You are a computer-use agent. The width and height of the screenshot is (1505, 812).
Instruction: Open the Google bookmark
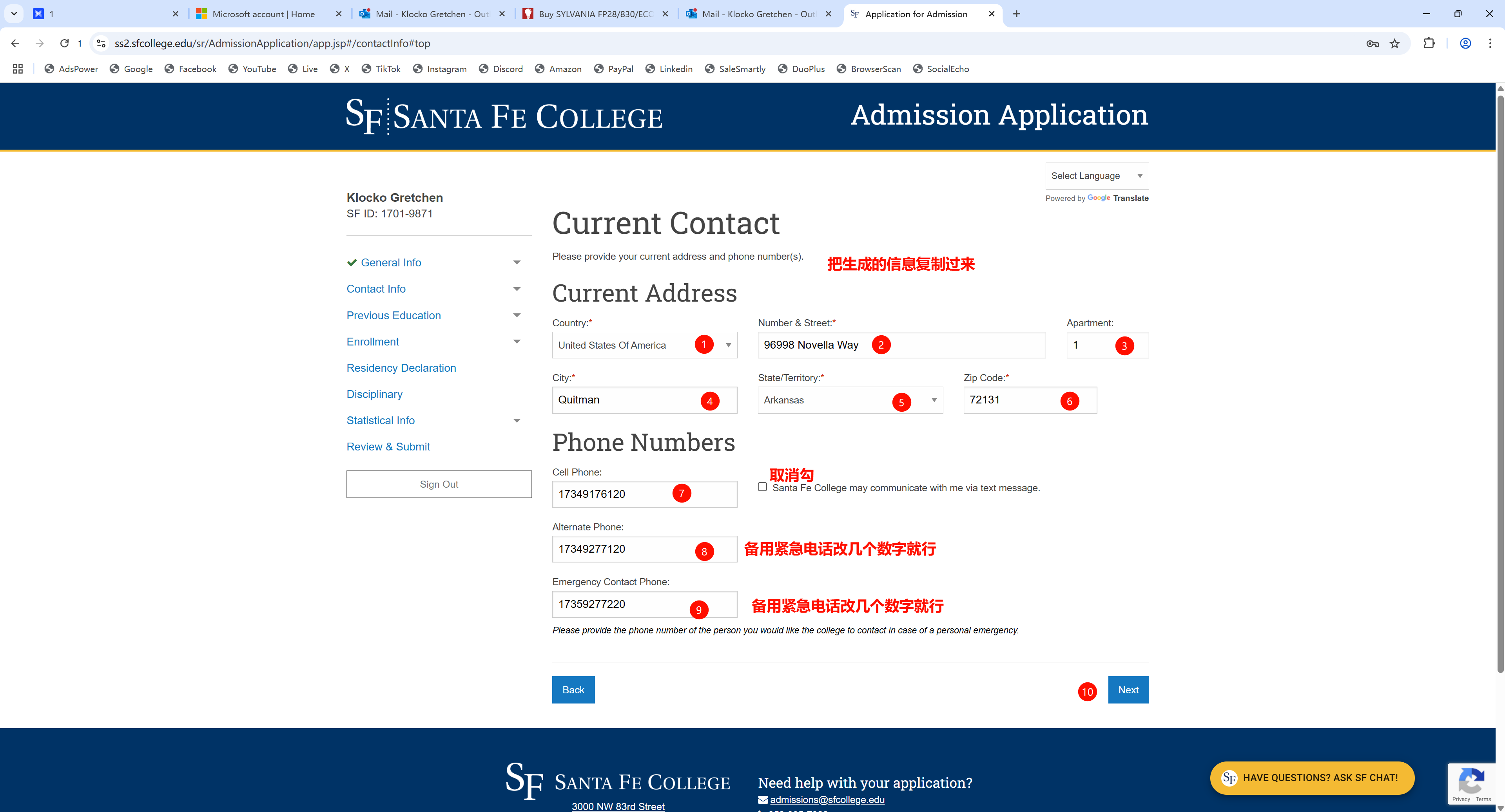click(131, 69)
